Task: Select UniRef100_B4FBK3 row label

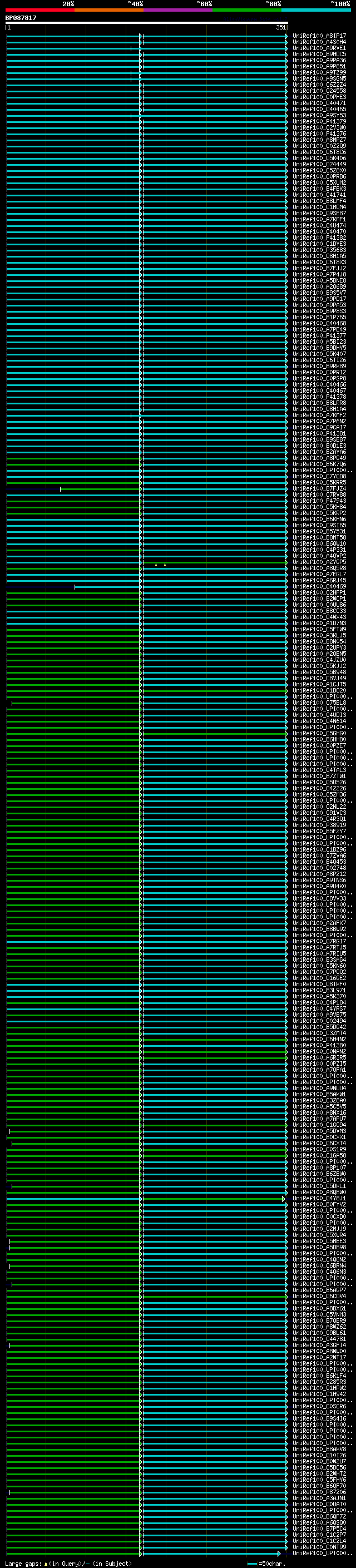Action: coord(319,189)
